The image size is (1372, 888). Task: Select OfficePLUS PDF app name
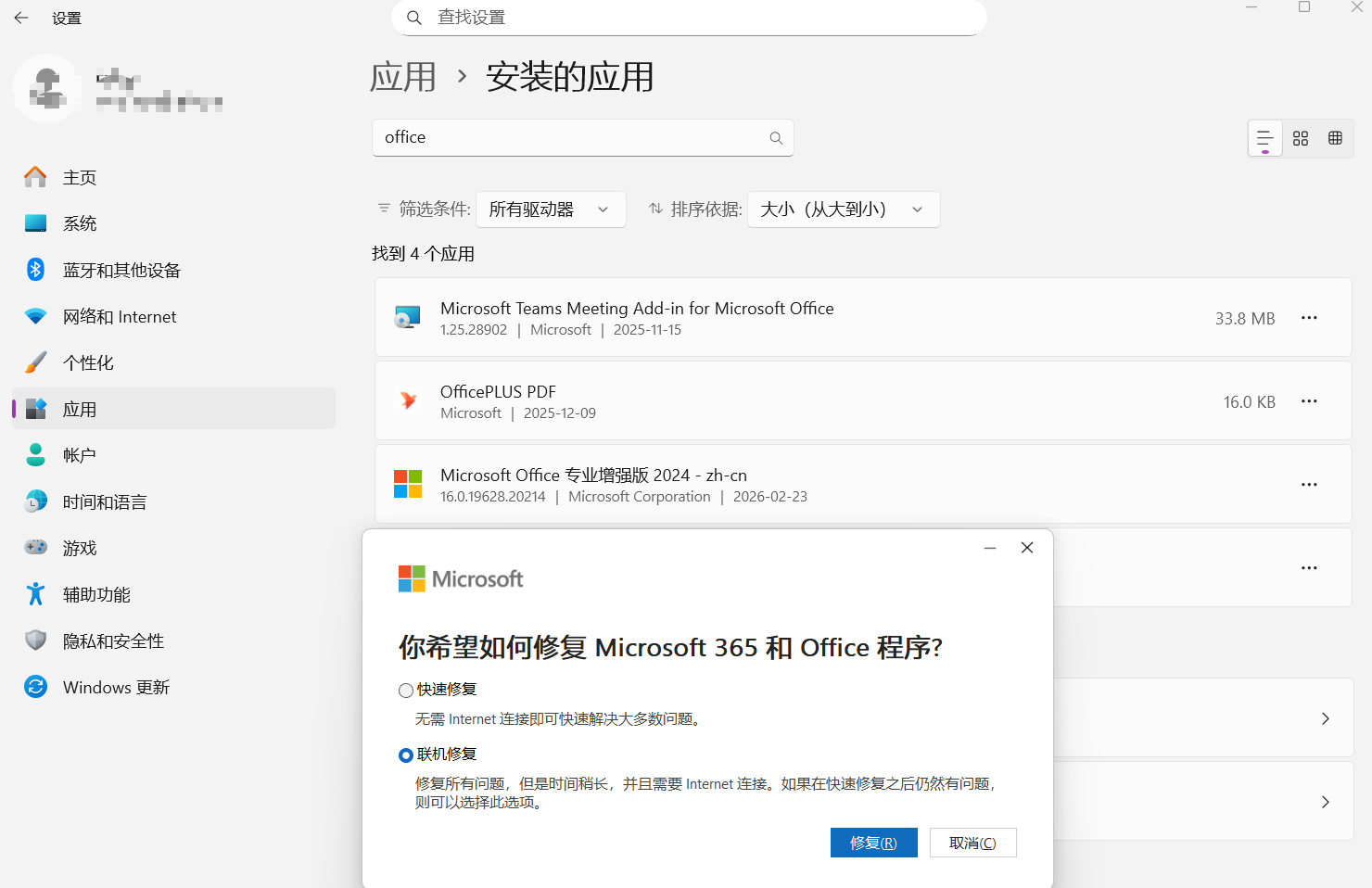498,392
